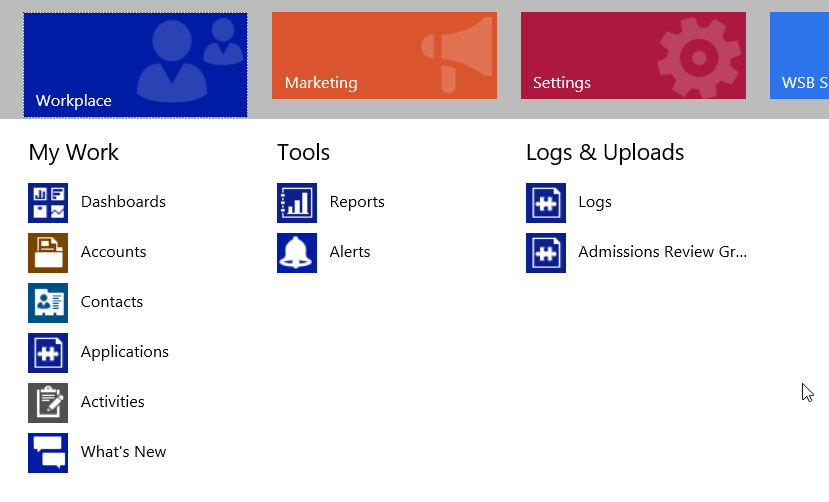
Task: Open the Dashboards text link
Action: pyautogui.click(x=123, y=202)
